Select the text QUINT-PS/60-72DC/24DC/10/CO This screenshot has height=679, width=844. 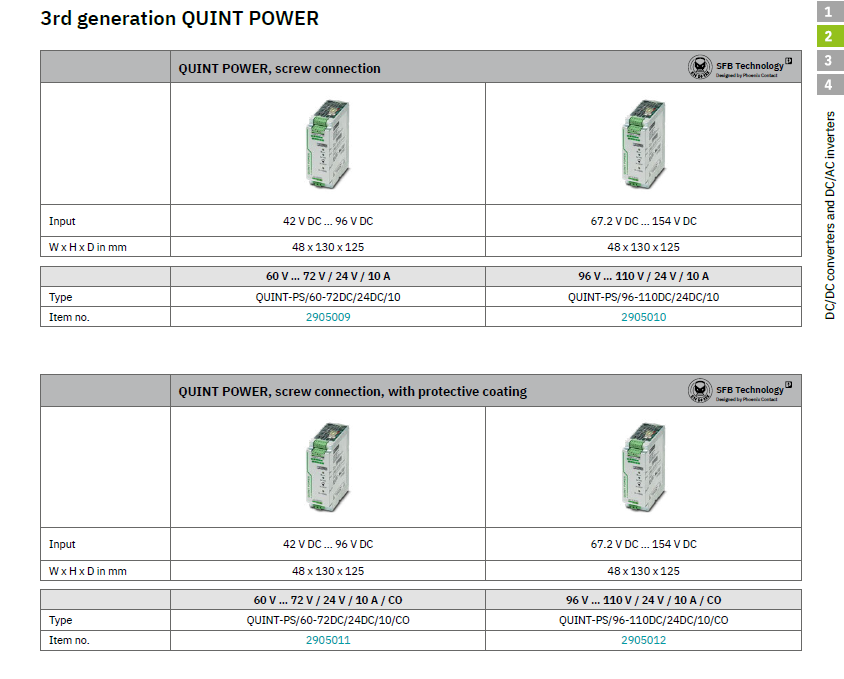[328, 620]
